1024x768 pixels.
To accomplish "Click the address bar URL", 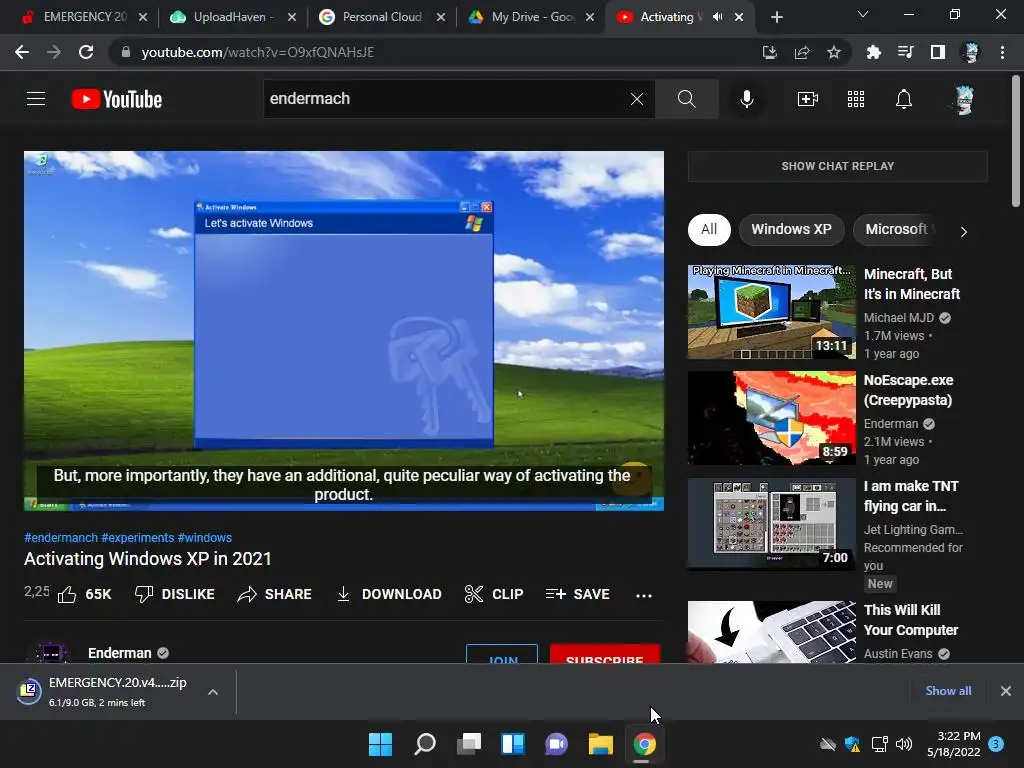I will click(x=258, y=52).
